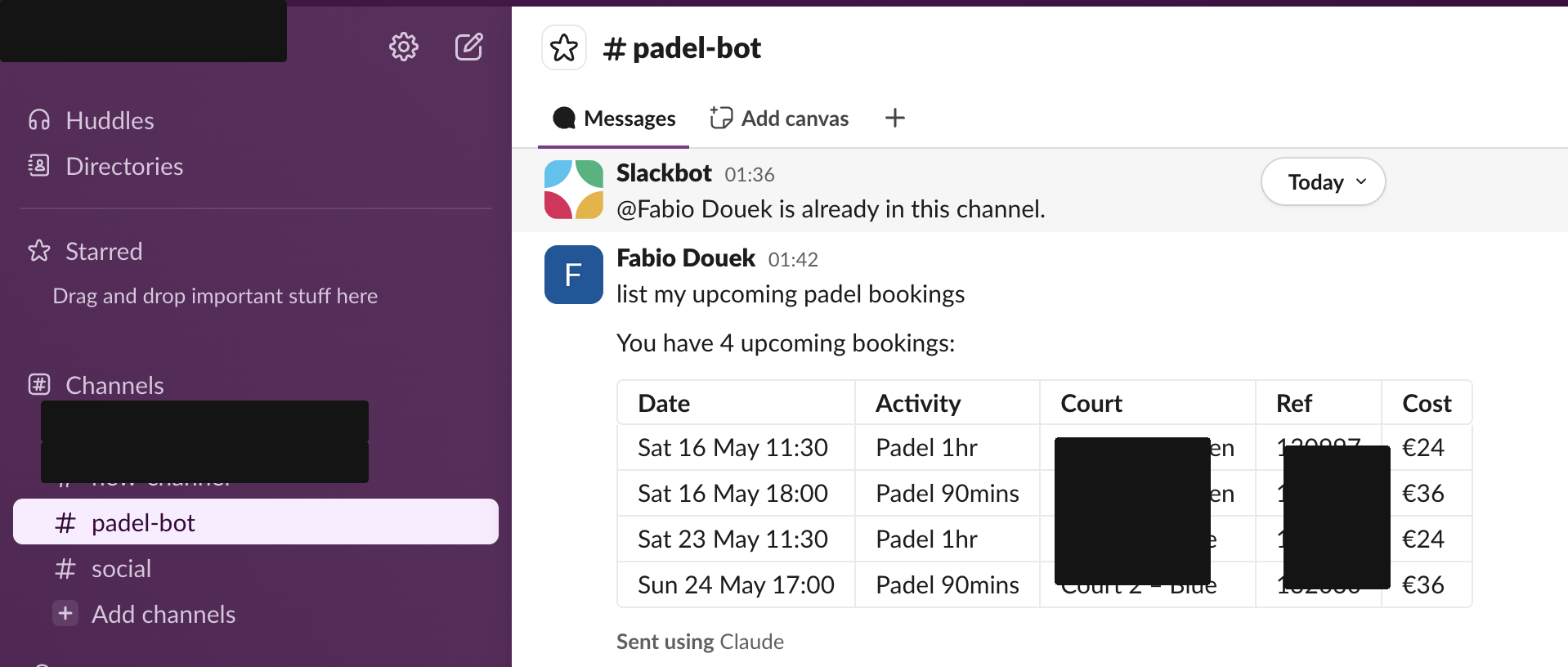The image size is (1568, 667).
Task: Click 'Drag and drop important stuff here' hint
Action: click(215, 296)
